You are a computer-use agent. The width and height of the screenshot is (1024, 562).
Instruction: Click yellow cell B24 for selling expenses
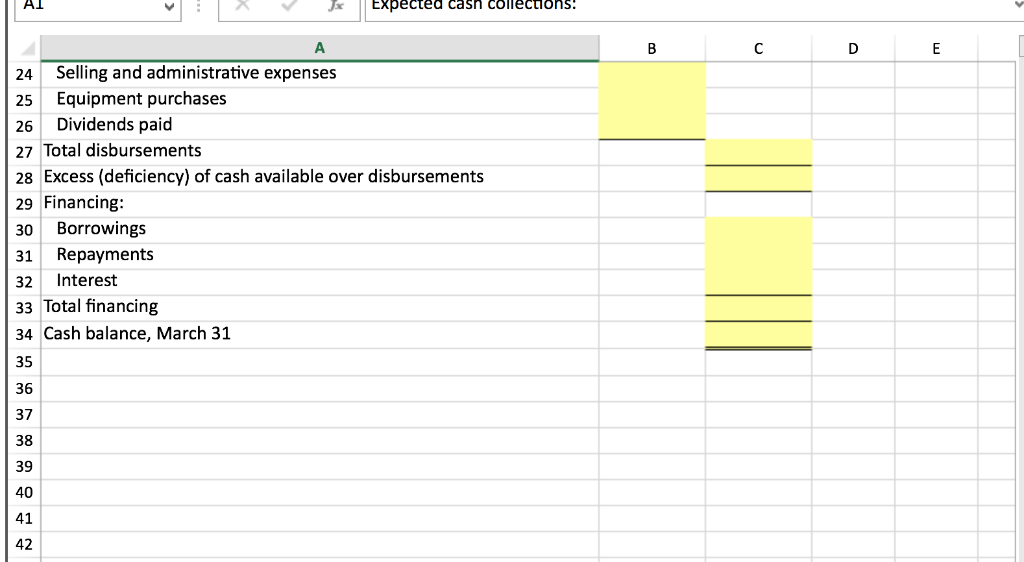(x=652, y=74)
